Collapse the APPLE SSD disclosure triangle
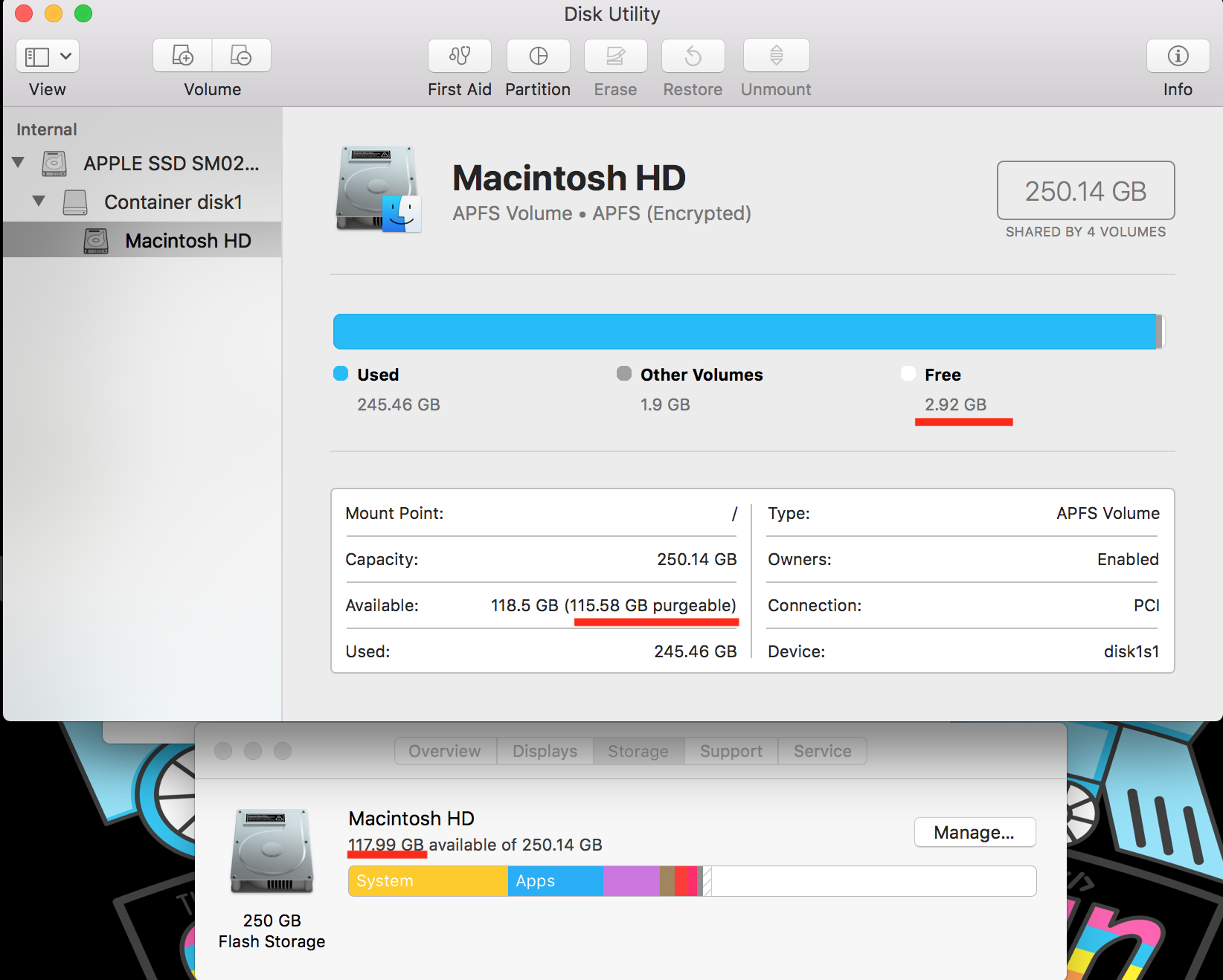This screenshot has width=1223, height=980. (x=19, y=162)
